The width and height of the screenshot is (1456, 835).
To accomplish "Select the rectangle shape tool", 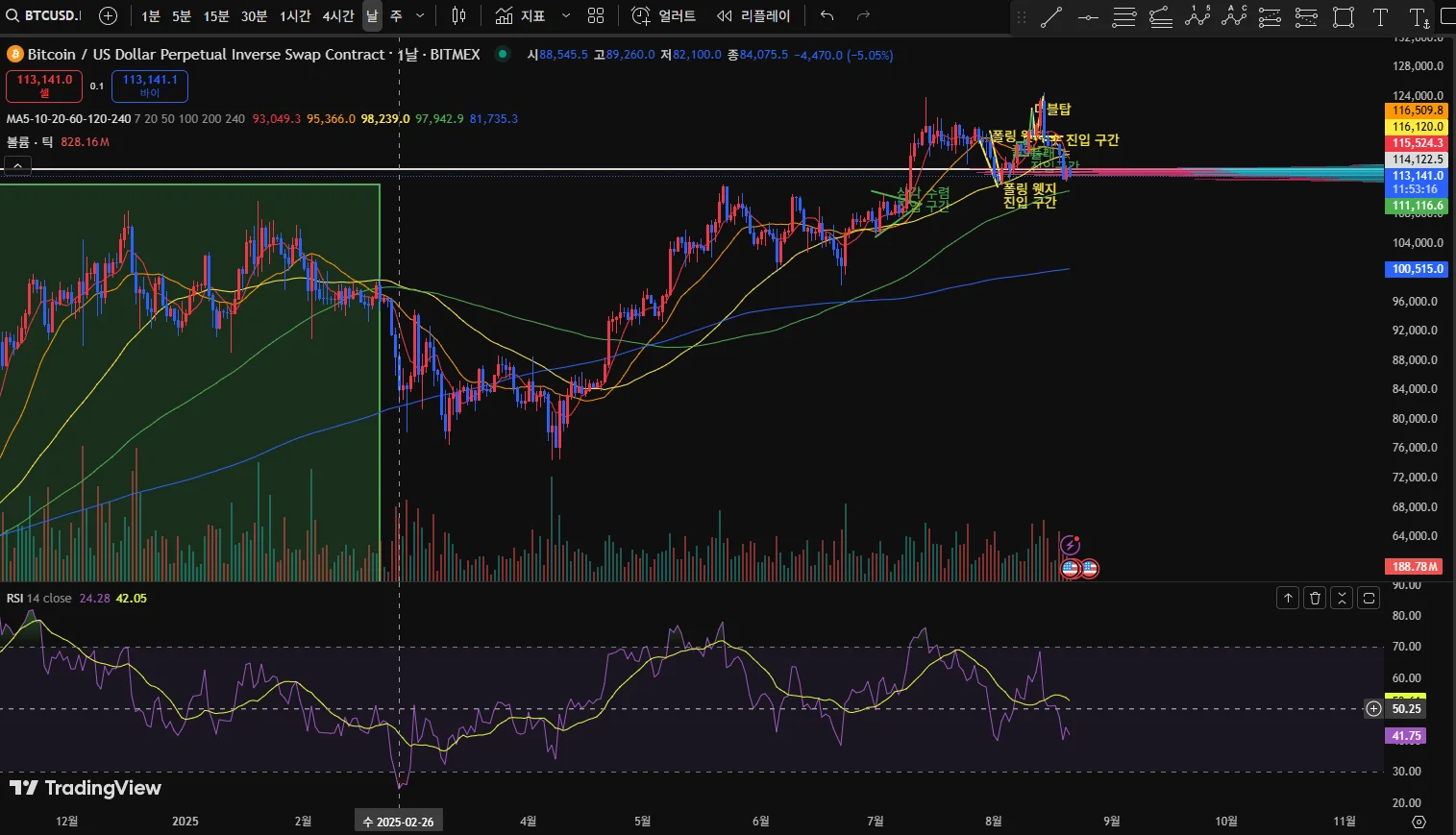I will (1344, 16).
